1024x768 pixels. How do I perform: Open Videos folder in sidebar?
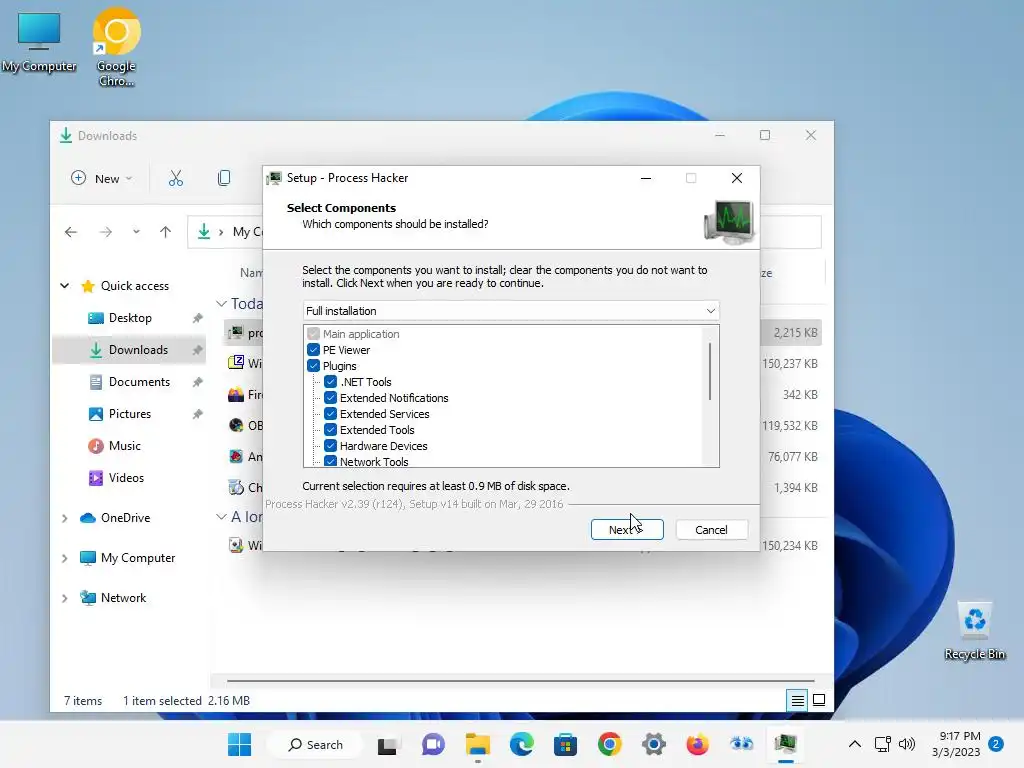(x=126, y=478)
